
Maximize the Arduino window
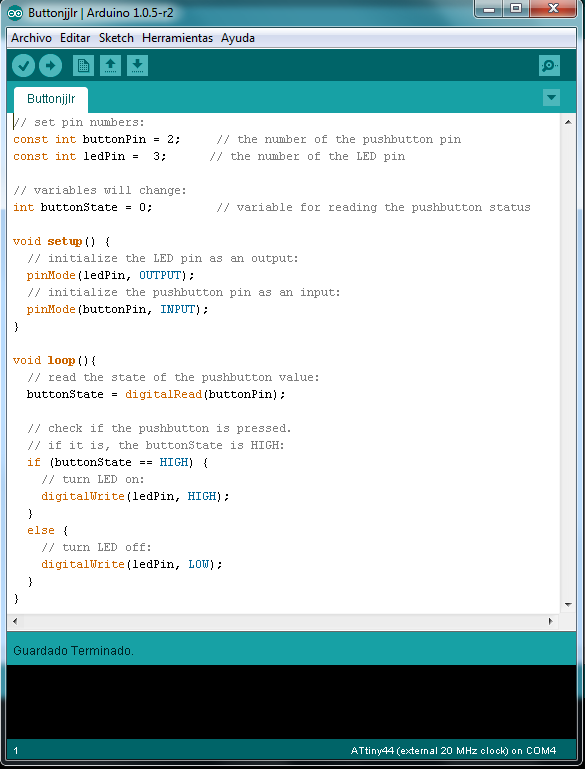pos(516,8)
